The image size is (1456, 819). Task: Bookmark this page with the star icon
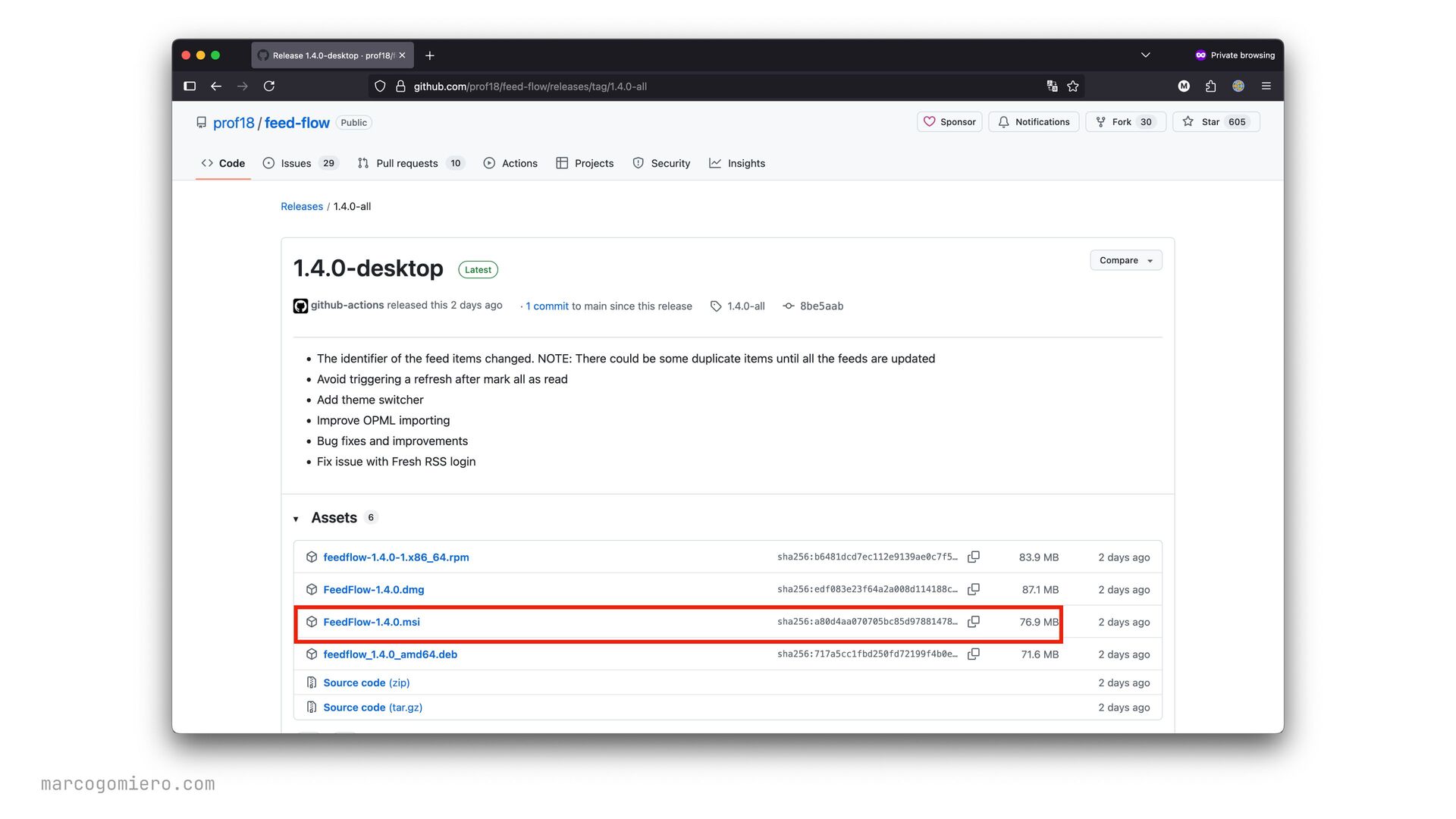click(x=1073, y=86)
